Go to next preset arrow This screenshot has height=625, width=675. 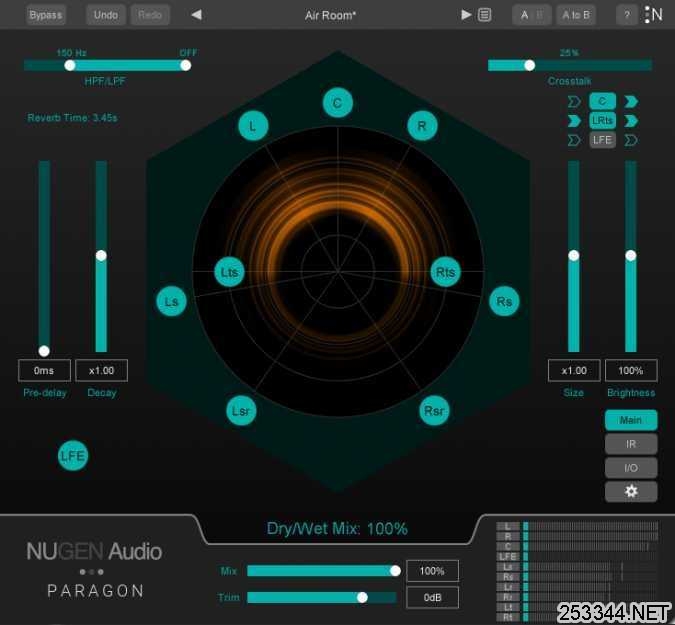(x=466, y=15)
